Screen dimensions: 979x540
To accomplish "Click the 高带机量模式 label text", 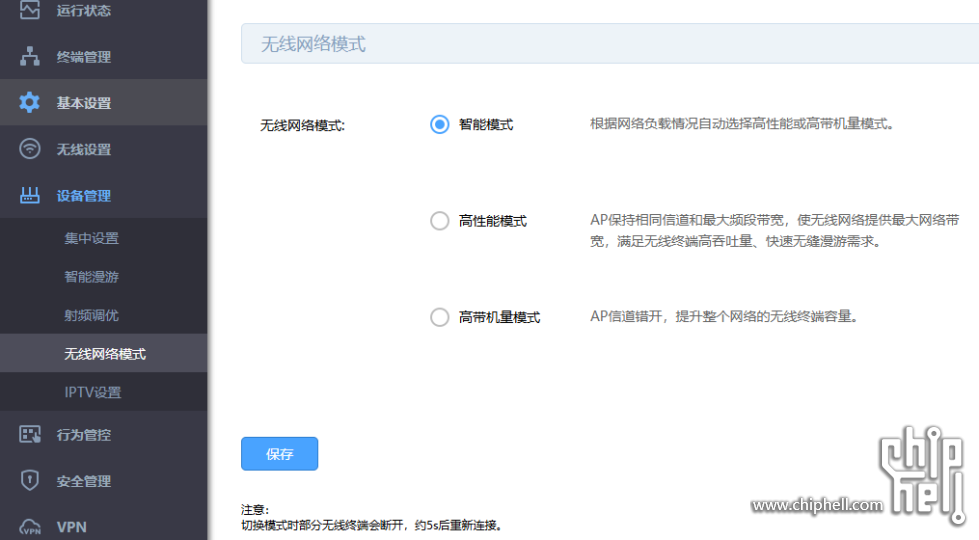I will (499, 317).
